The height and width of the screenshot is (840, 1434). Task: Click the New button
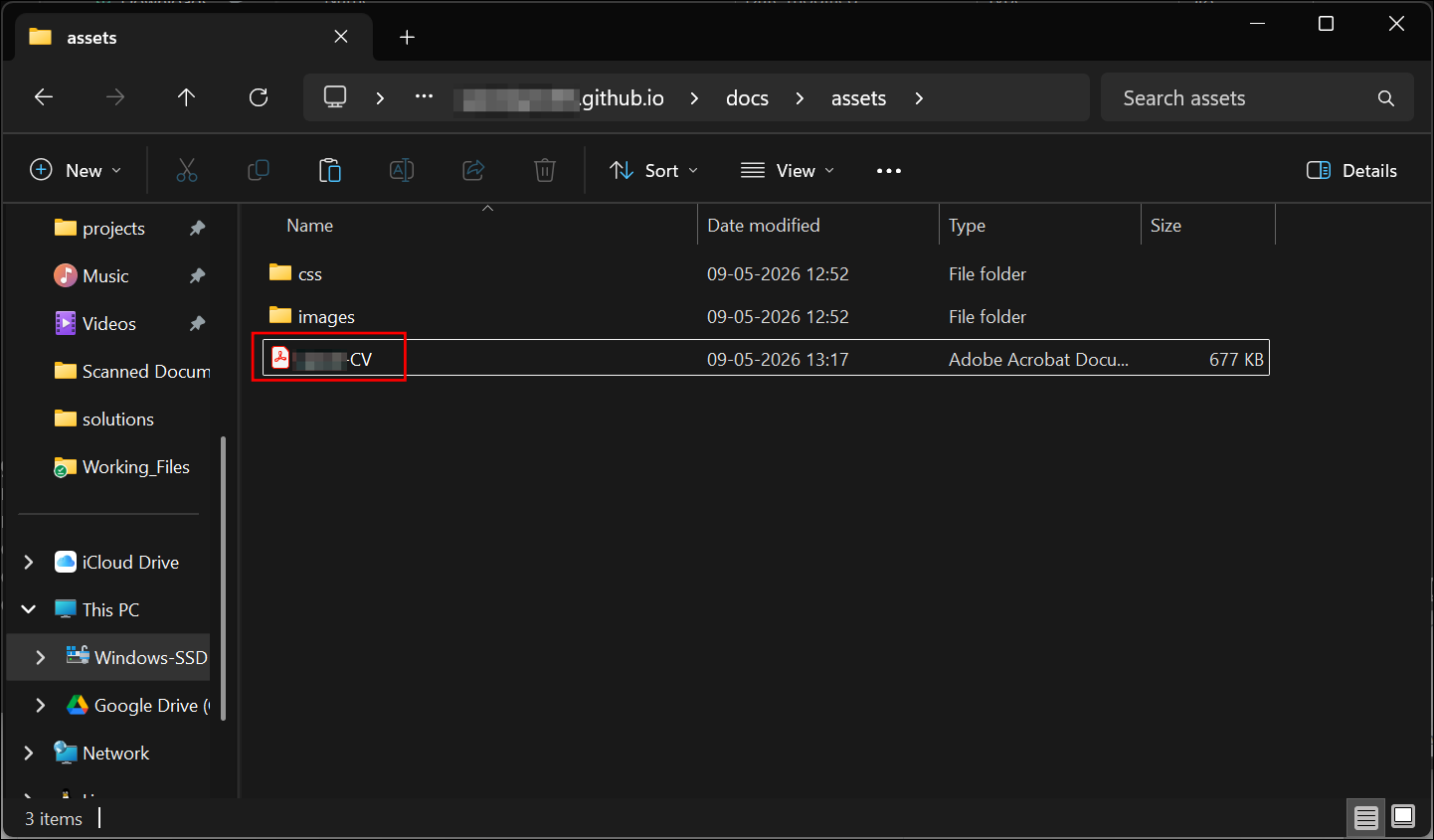[x=77, y=170]
